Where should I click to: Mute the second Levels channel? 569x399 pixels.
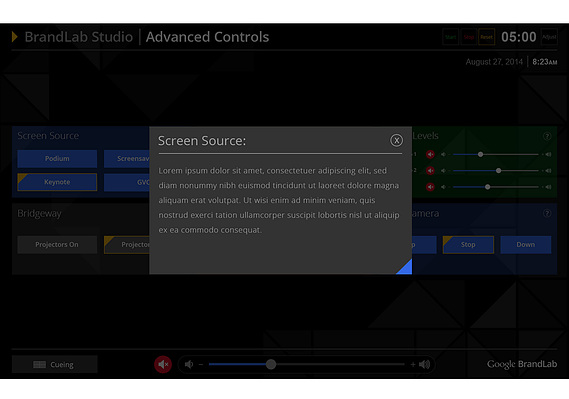430,170
